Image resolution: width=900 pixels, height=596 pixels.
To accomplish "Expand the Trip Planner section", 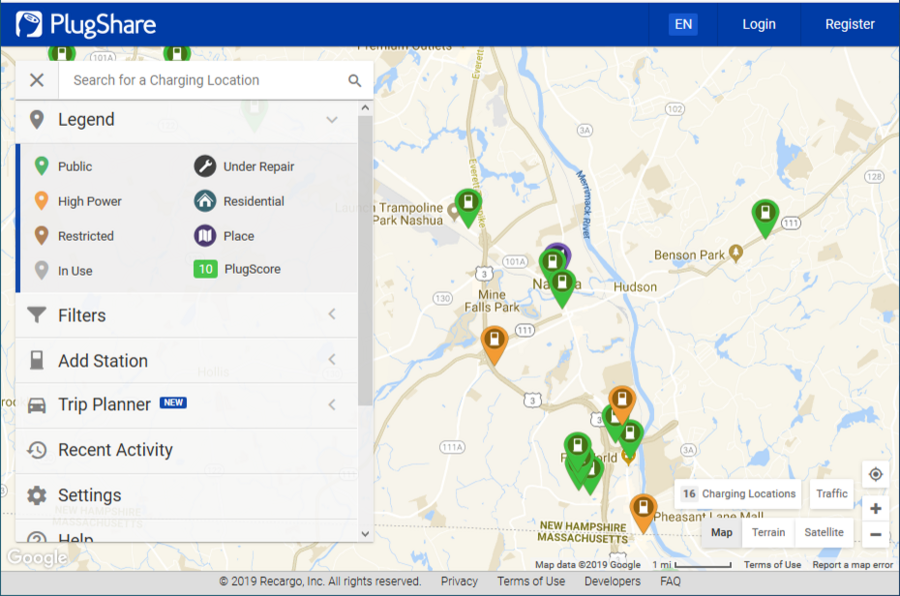I will pos(332,405).
